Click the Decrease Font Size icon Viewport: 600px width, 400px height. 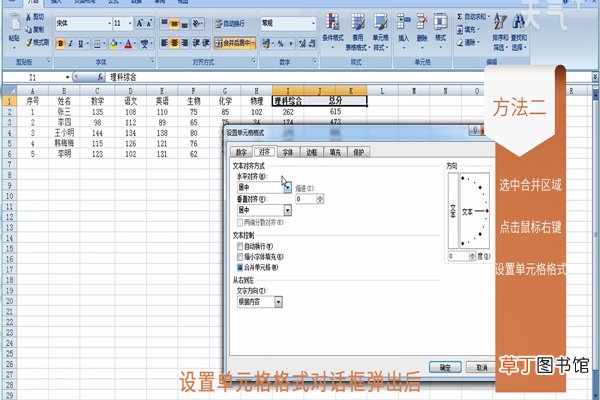(149, 23)
